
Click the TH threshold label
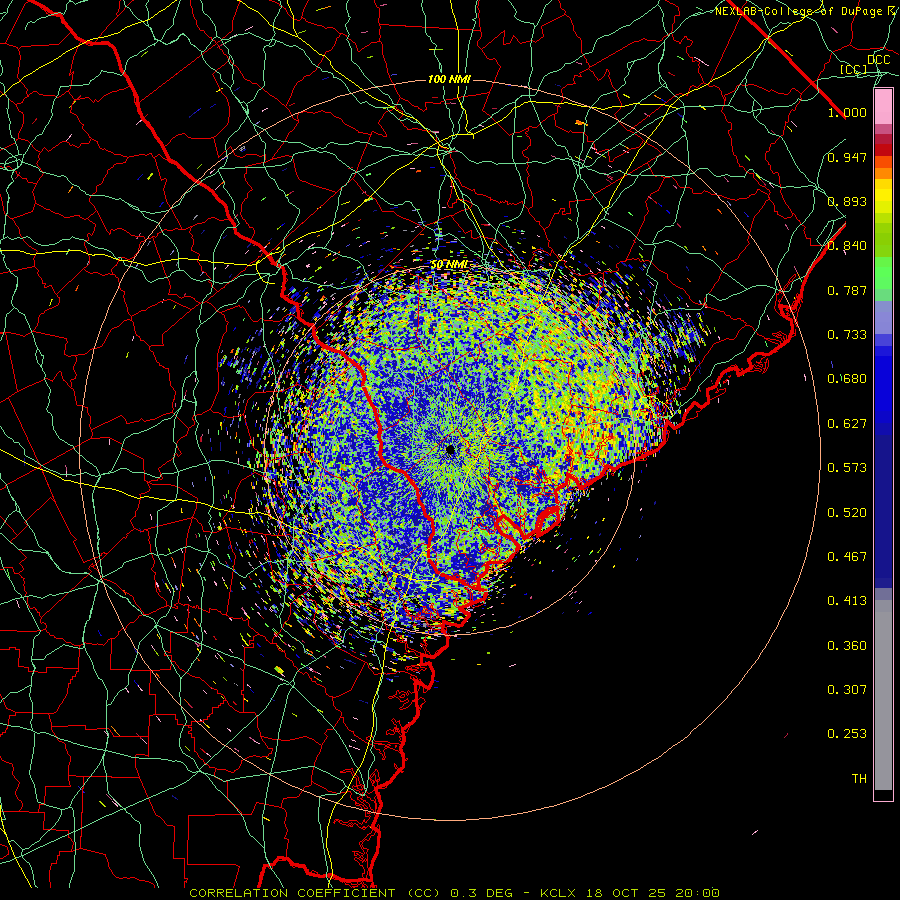859,779
